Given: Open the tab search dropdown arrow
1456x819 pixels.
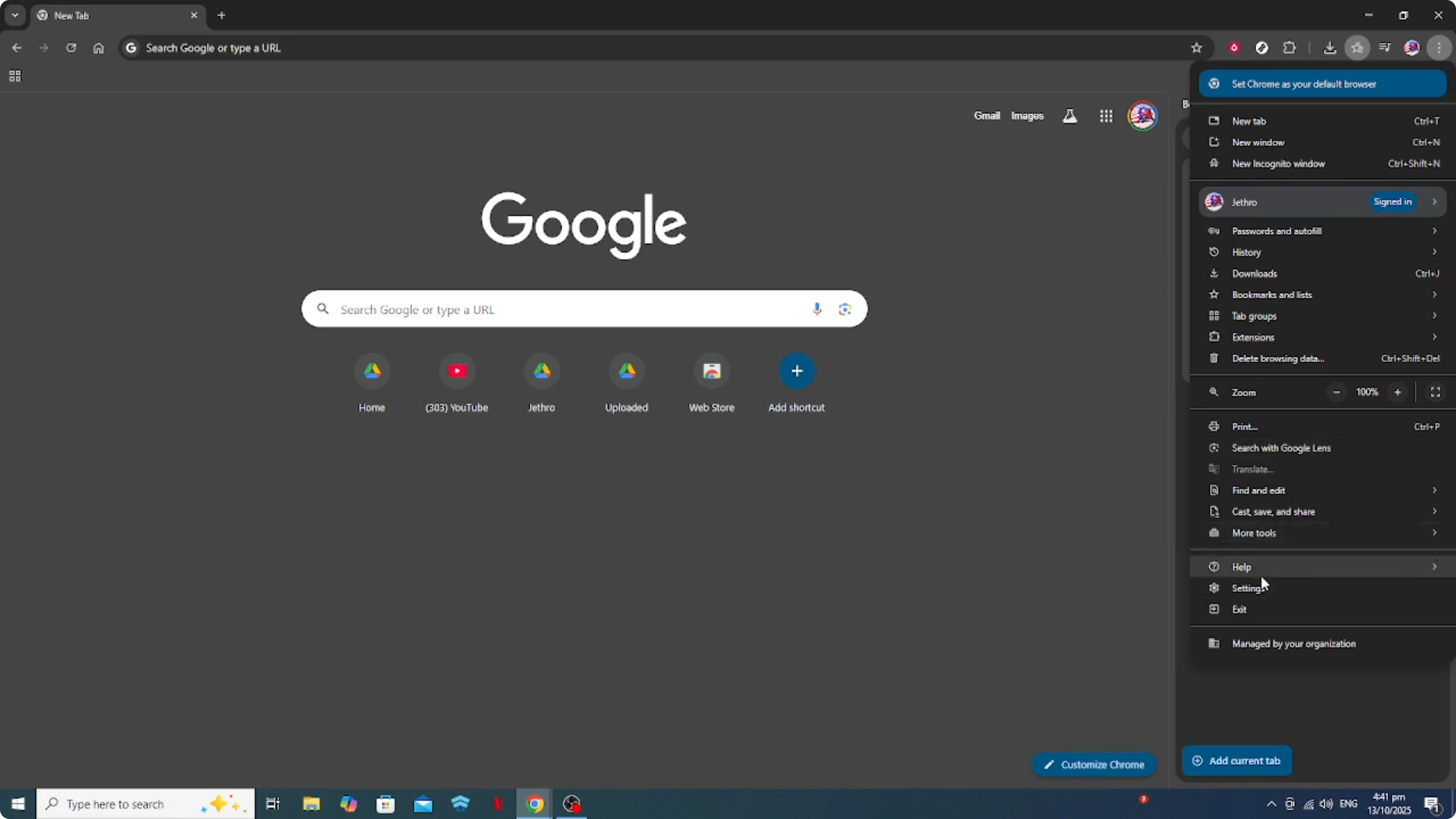Looking at the screenshot, I should [x=15, y=15].
